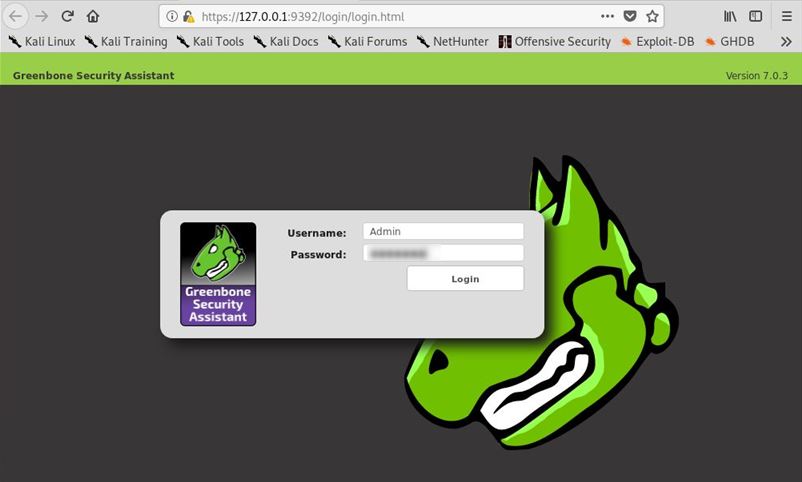Open the Offensive Security bookmark

(555, 41)
